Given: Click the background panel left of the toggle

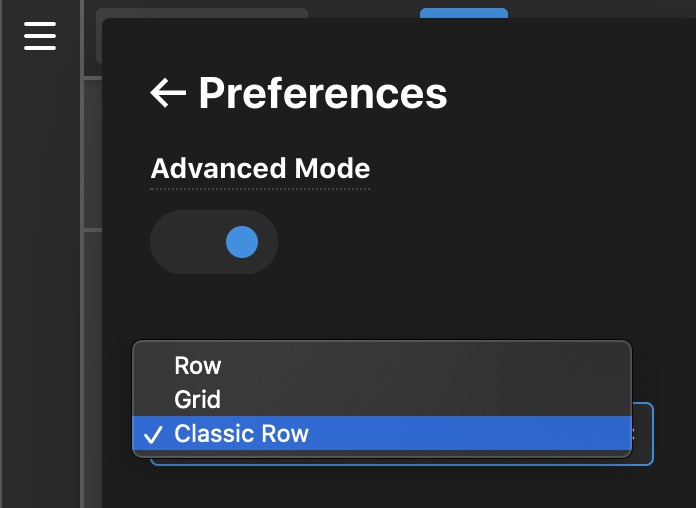Looking at the screenshot, I should 126,242.
